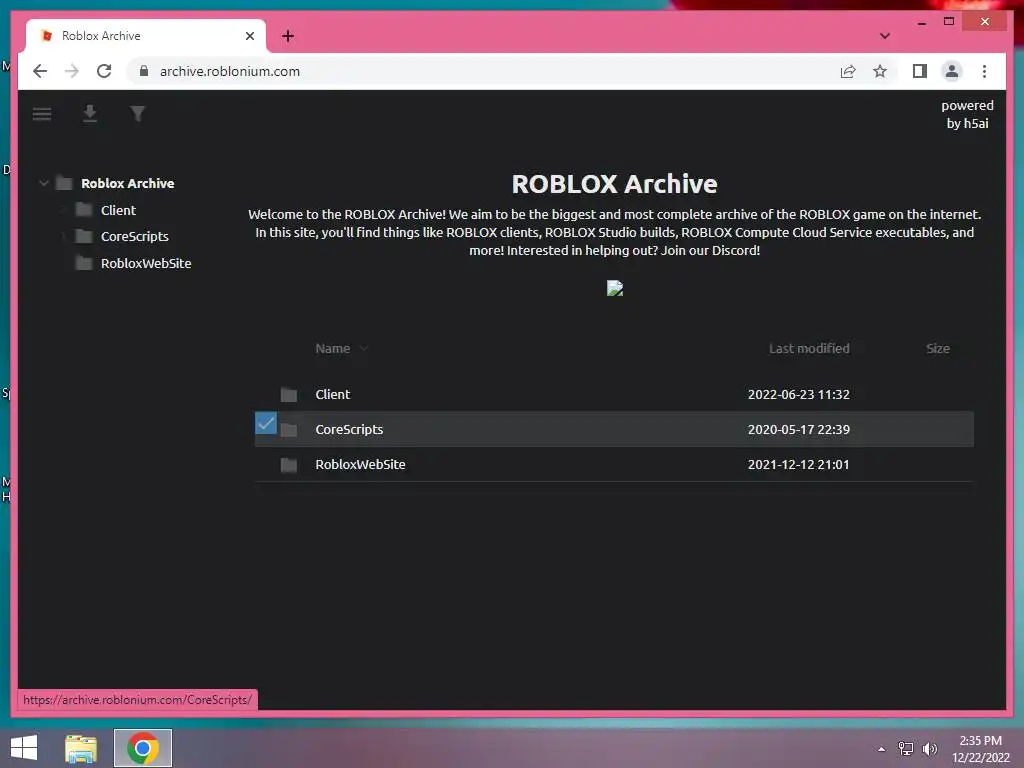Click the 2022-06-23 11:32 date text
The image size is (1024, 768).
[798, 394]
